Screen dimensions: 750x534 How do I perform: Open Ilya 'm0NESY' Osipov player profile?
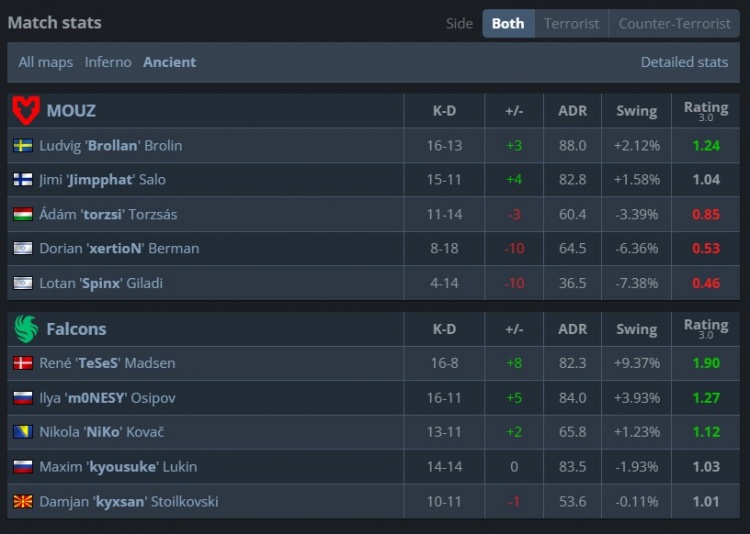[107, 398]
